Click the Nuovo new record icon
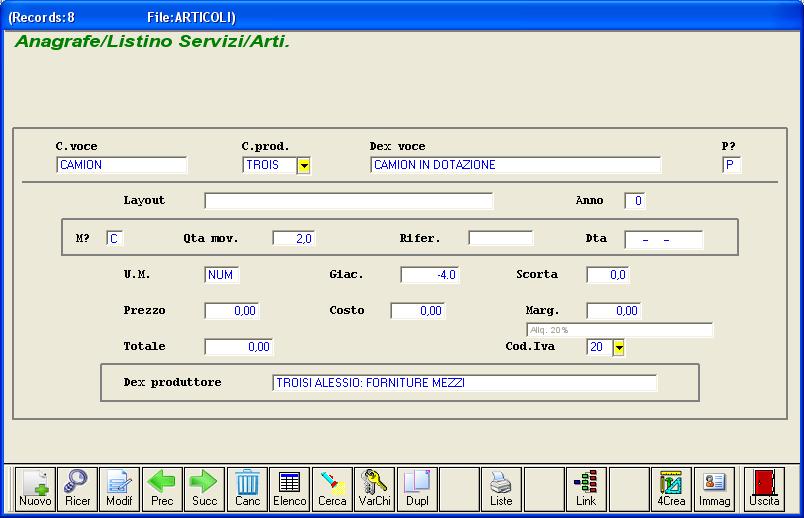The height and width of the screenshot is (518, 804). point(35,489)
